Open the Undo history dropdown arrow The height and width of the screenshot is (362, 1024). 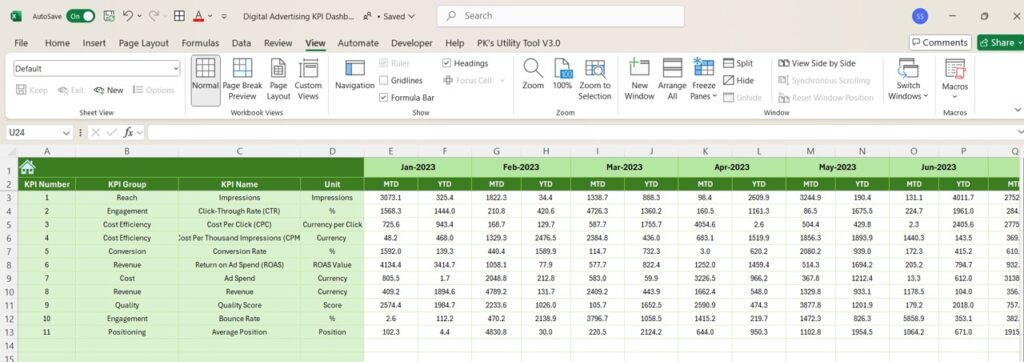point(140,16)
